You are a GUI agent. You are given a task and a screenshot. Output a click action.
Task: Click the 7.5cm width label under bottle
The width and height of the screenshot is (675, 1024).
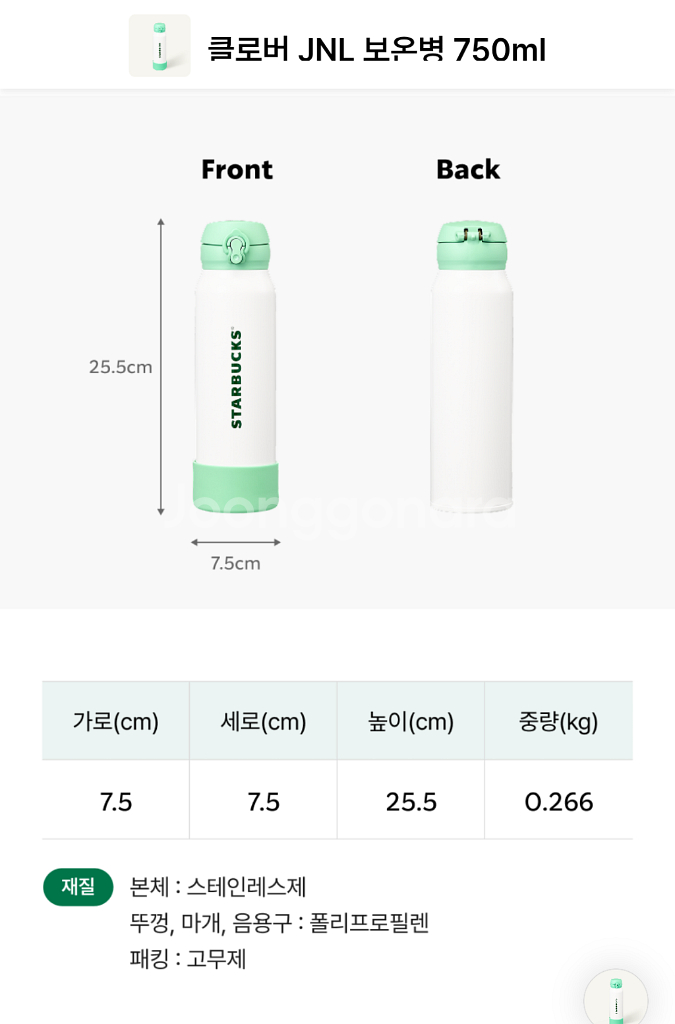click(235, 564)
